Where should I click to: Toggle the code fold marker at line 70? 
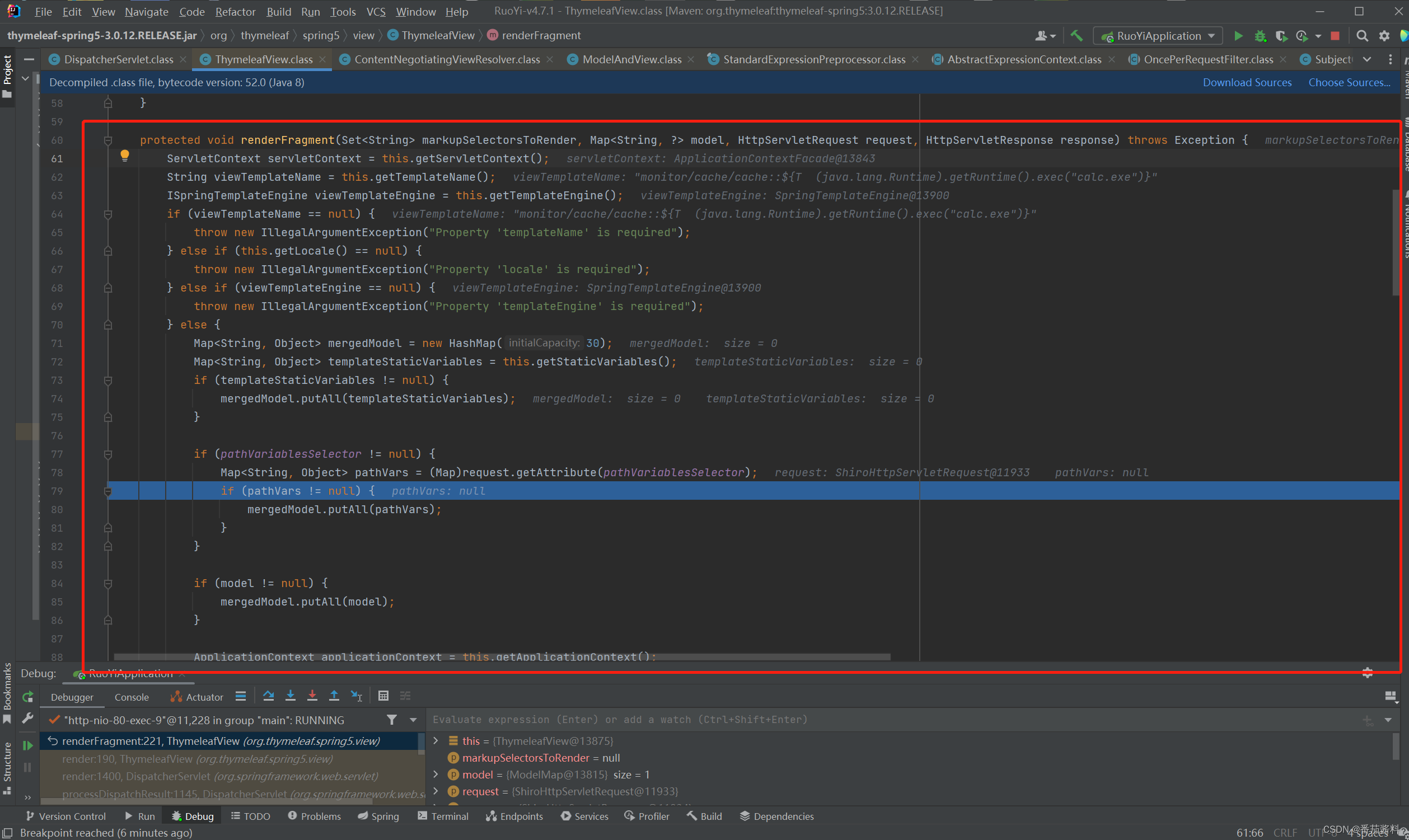pyautogui.click(x=108, y=325)
